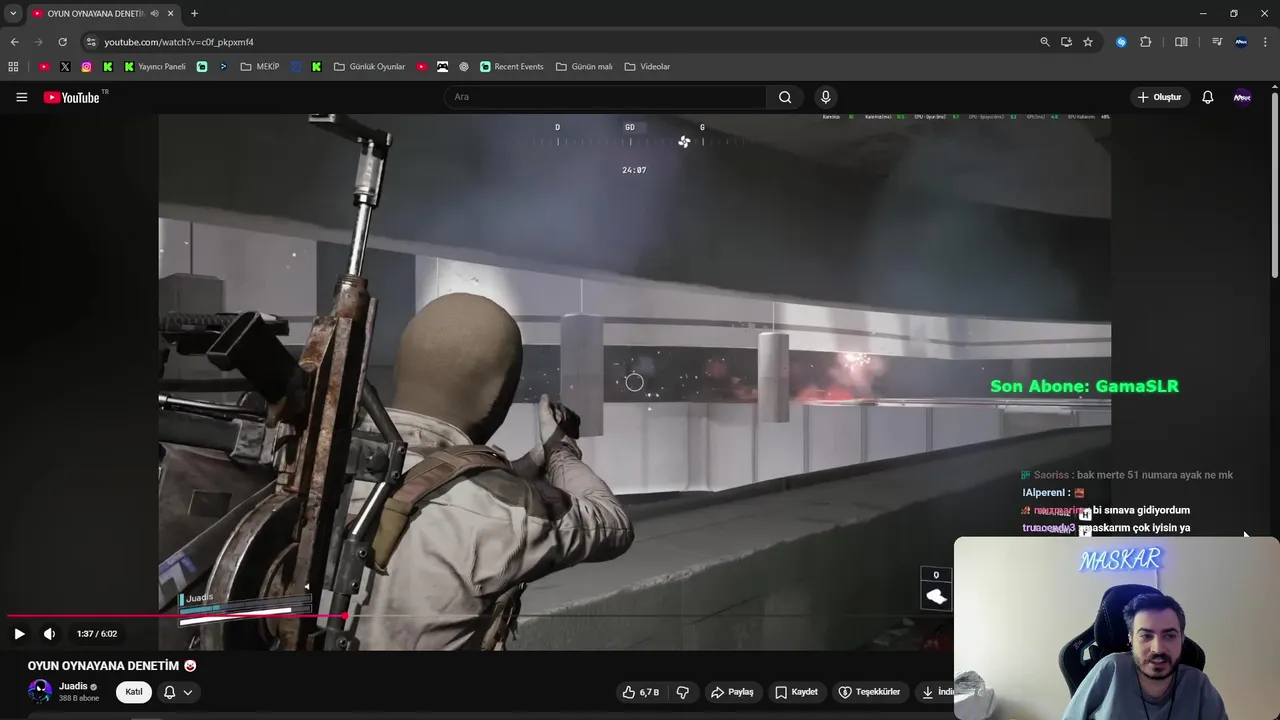The width and height of the screenshot is (1280, 720).
Task: Open a new browser tab
Action: [194, 14]
